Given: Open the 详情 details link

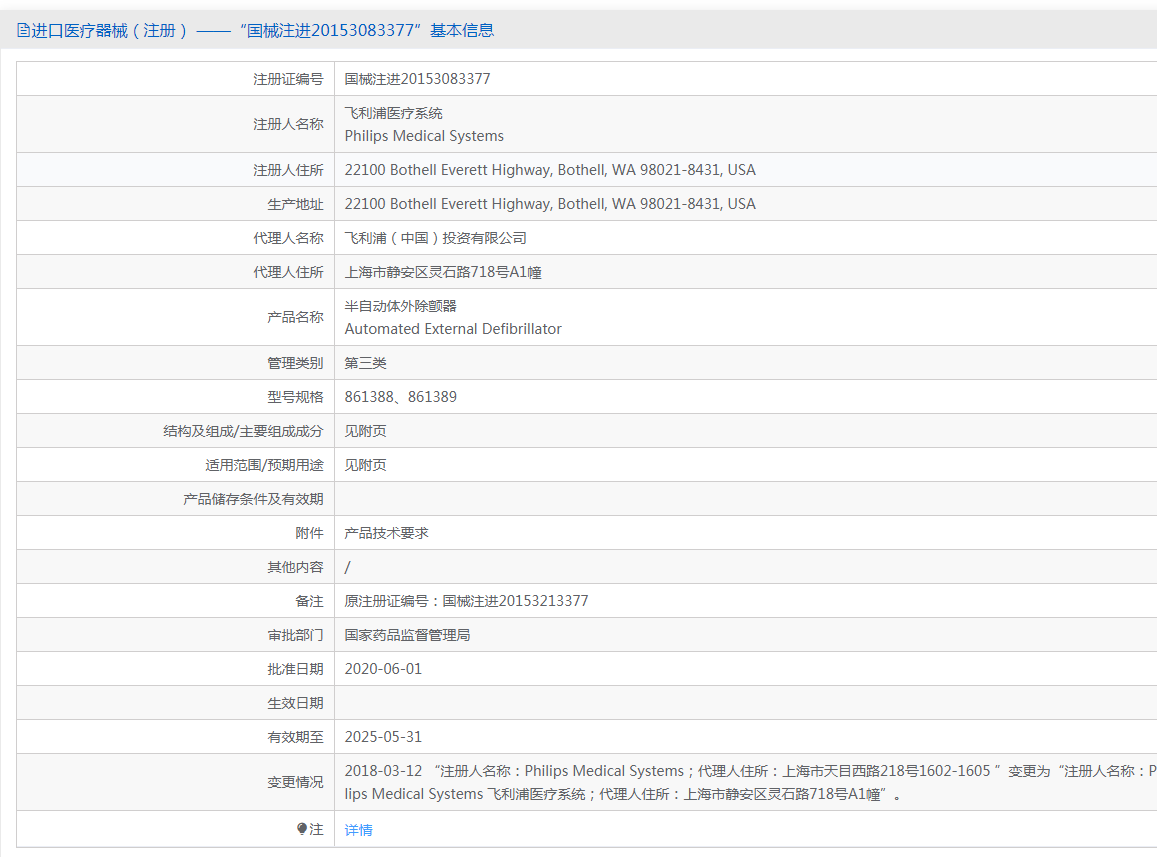Looking at the screenshot, I should click(359, 830).
